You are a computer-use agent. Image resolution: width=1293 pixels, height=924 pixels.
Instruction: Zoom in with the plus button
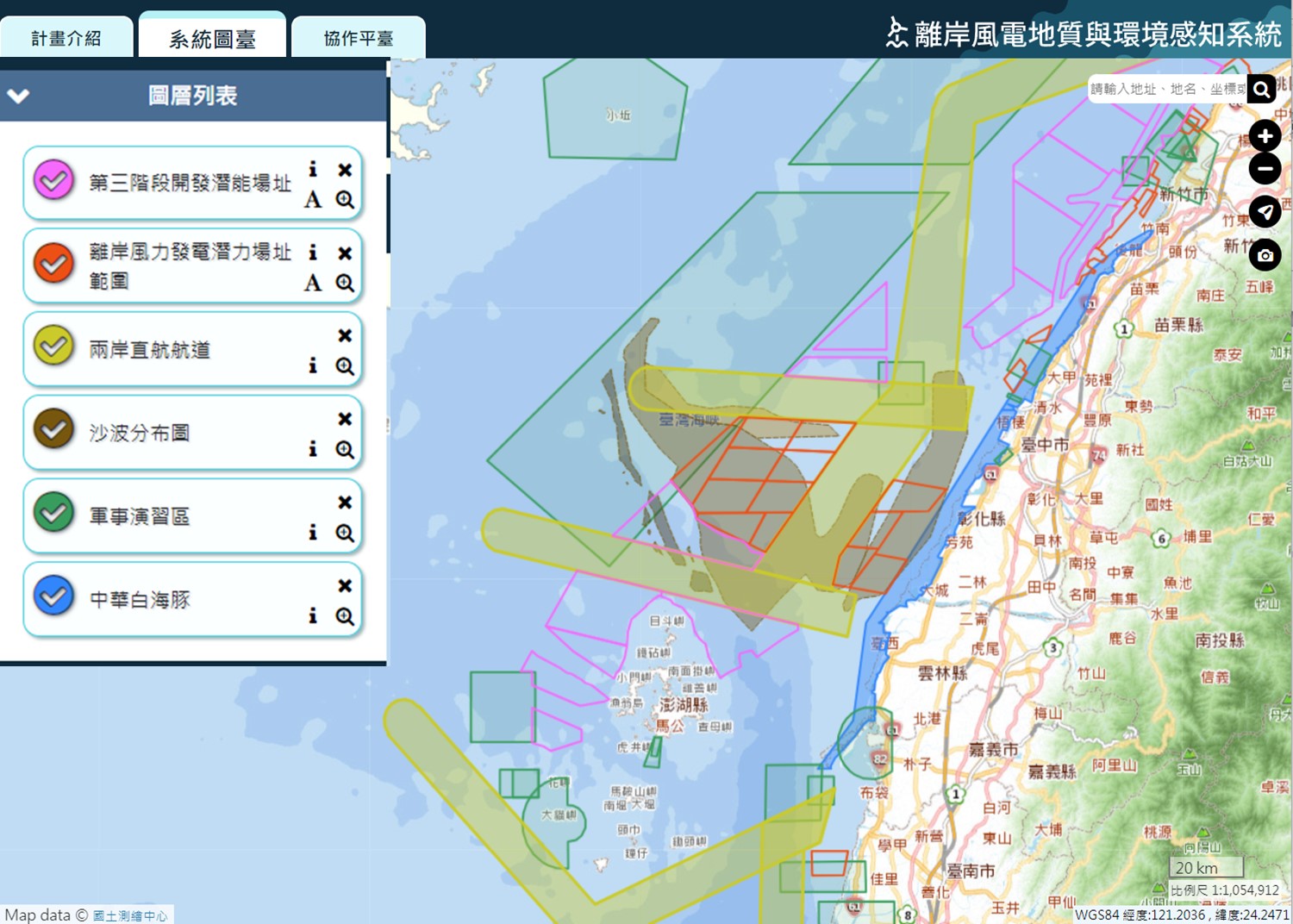pos(1265,136)
